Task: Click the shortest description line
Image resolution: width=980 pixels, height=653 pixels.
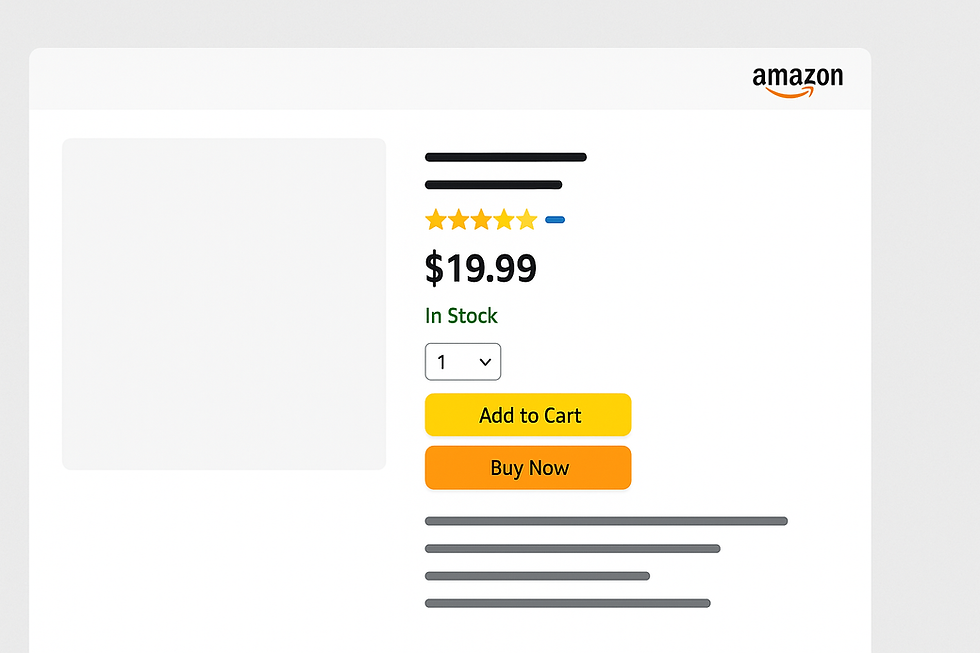Action: (538, 576)
